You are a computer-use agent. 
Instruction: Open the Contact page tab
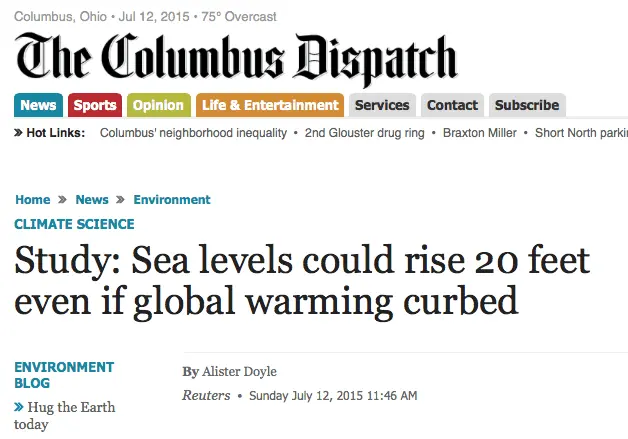[x=452, y=105]
